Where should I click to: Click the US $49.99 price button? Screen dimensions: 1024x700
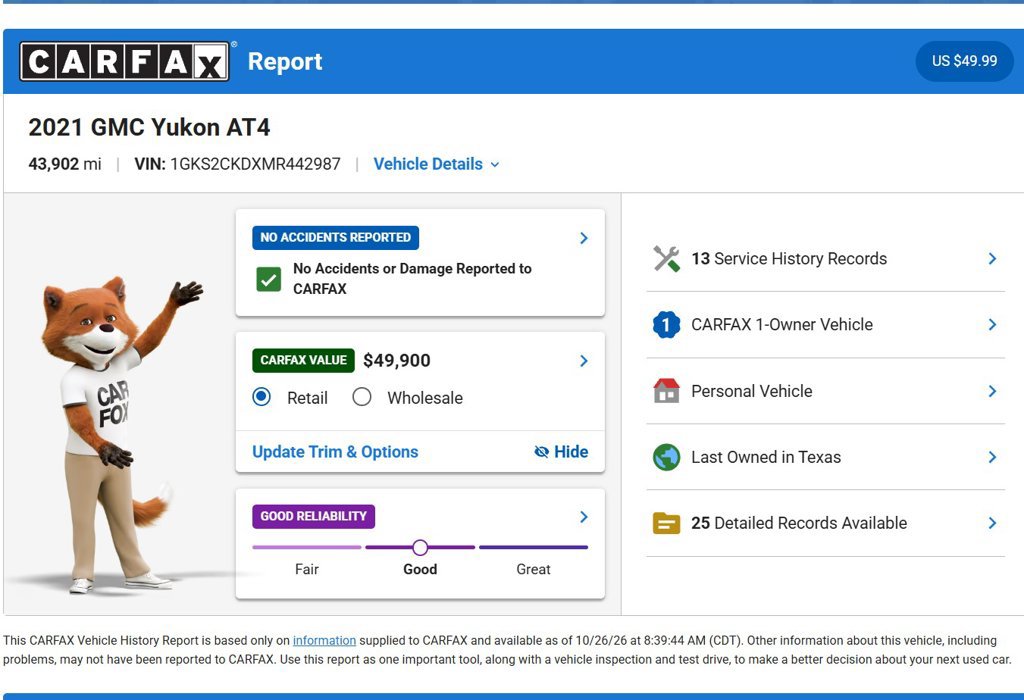[x=965, y=61]
